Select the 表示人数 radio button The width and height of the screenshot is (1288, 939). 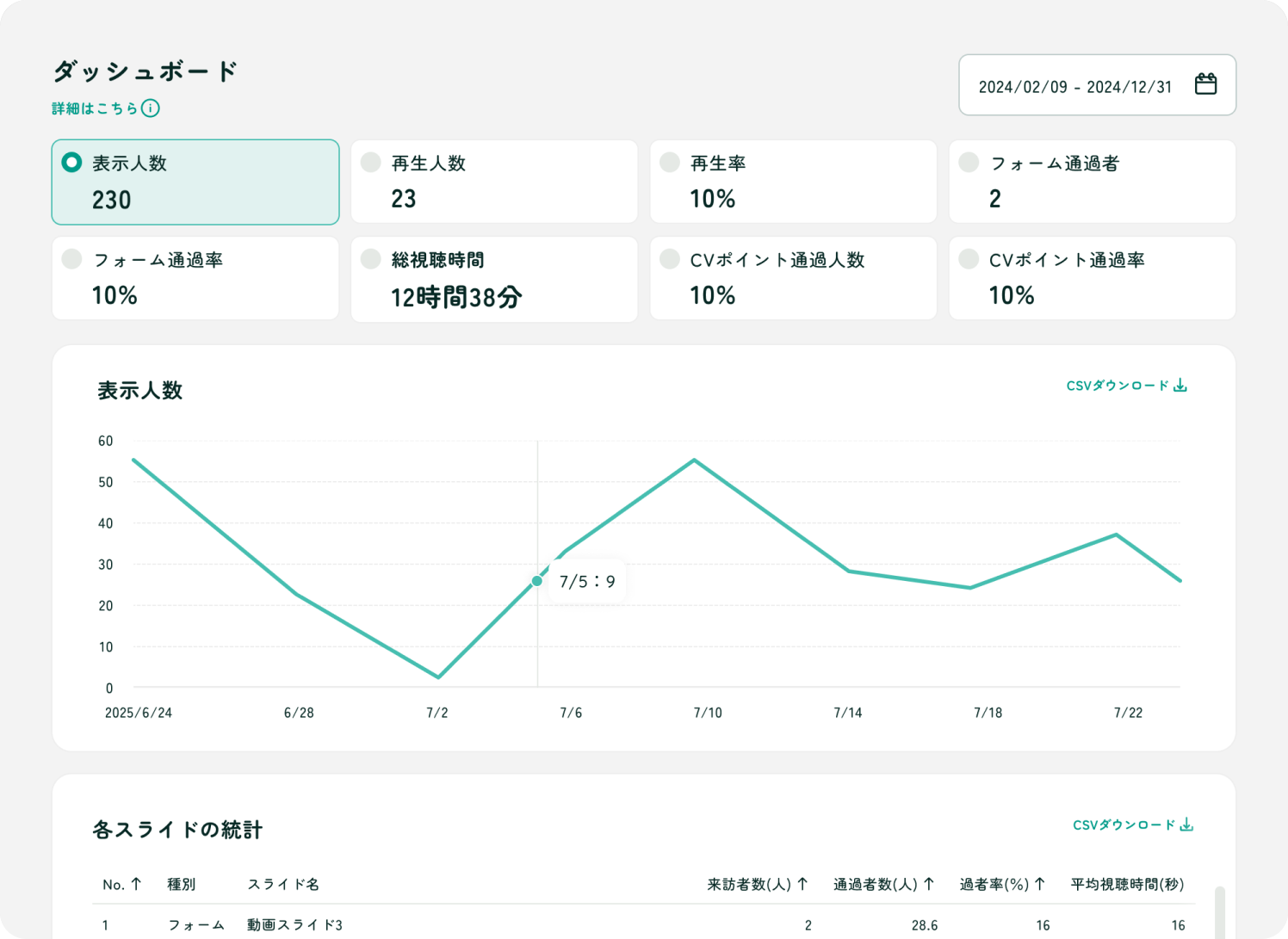(x=72, y=163)
